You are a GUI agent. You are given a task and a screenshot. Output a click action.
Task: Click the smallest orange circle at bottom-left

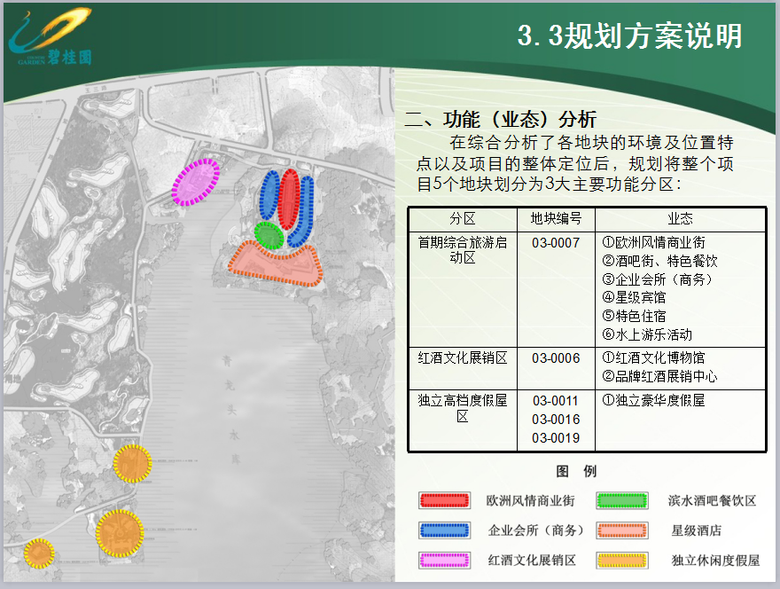[38, 552]
